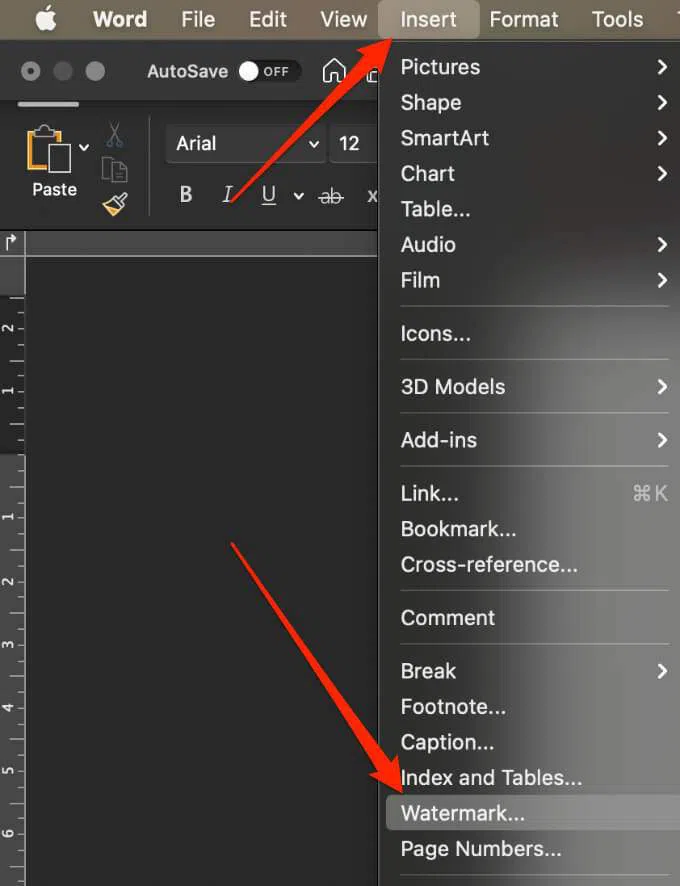Open the Apple menu
This screenshot has height=886, width=680.
46,19
